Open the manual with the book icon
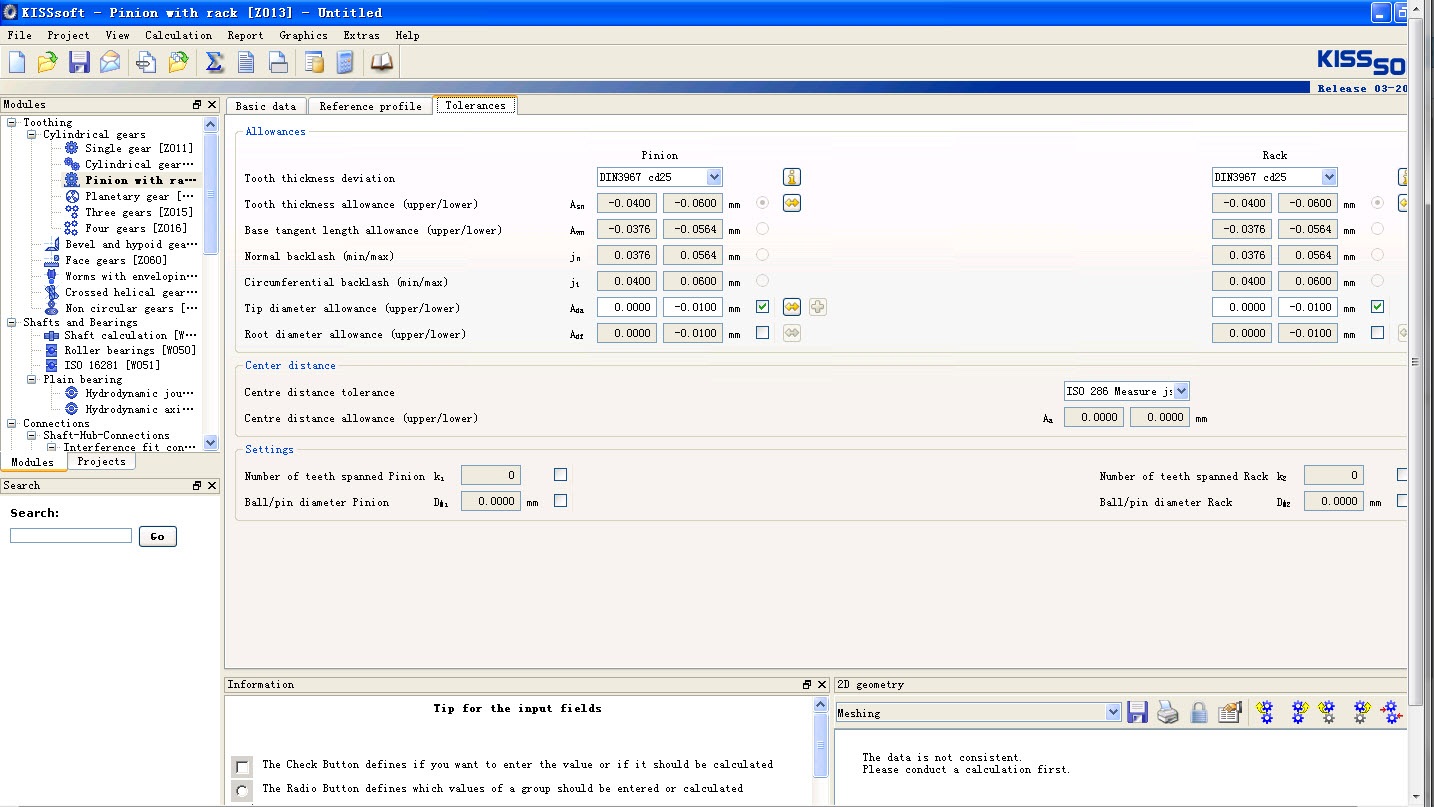Viewport: 1434px width, 807px height. click(x=382, y=62)
